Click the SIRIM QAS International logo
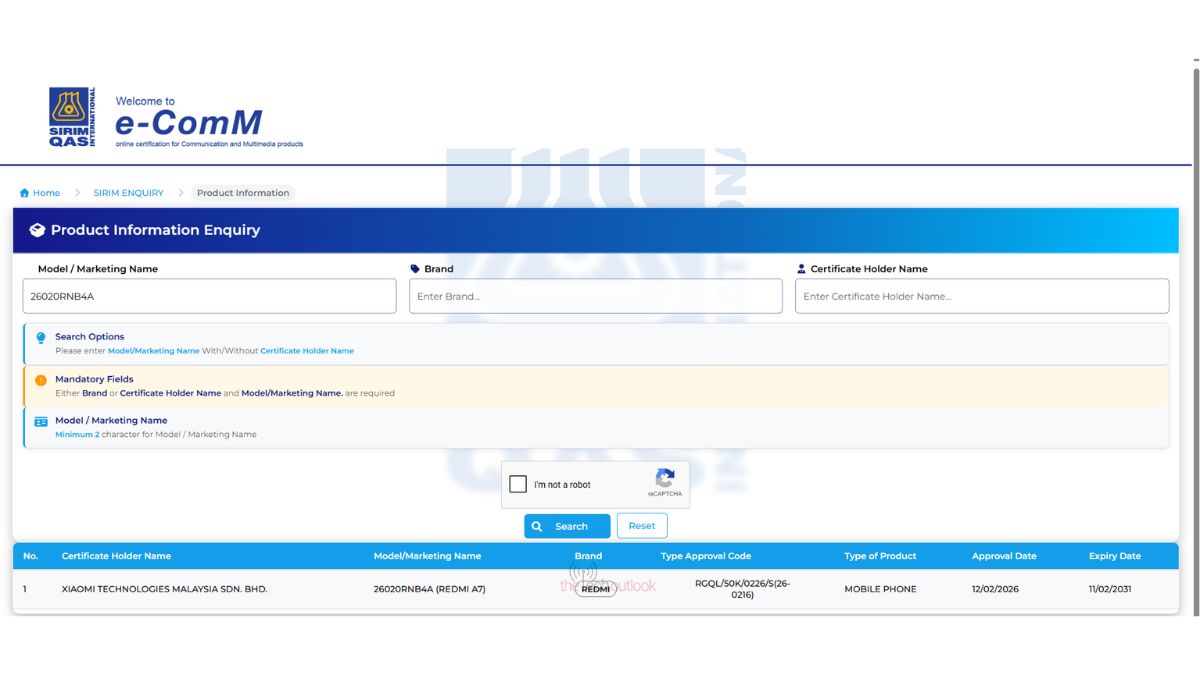 (x=72, y=117)
